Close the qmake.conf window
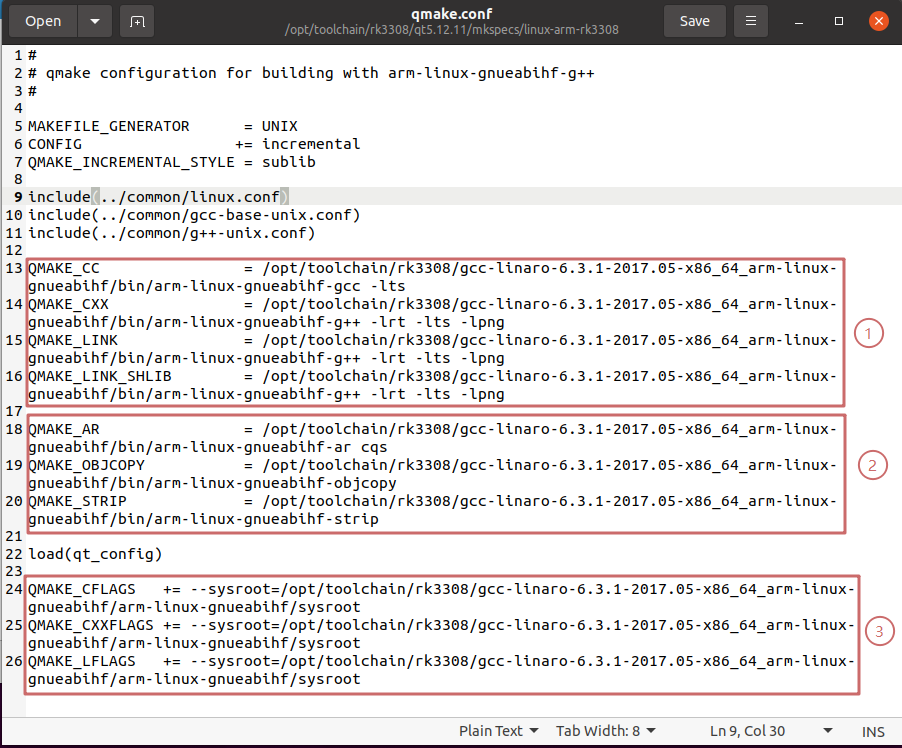This screenshot has width=902, height=748. coord(877,21)
